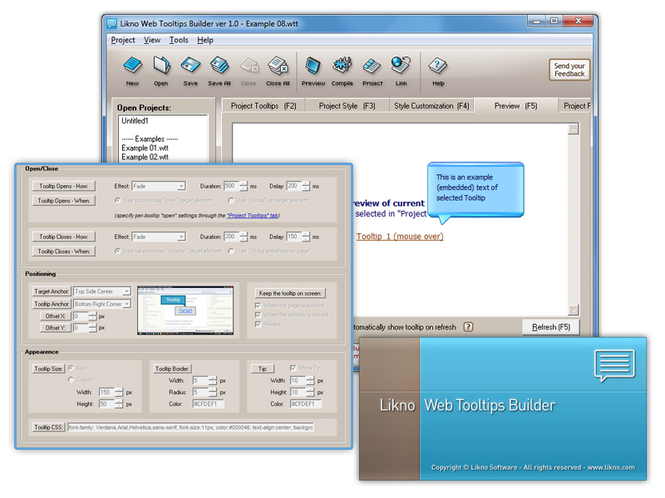Toggle the Show Tip checkbox
The width and height of the screenshot is (665, 498).
coord(293,368)
